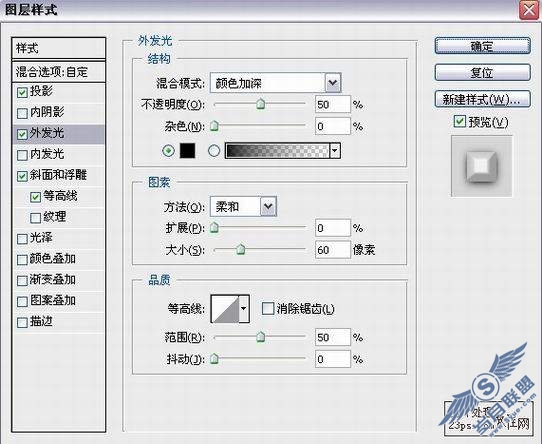
Task: Open the 混合模式 blend mode dropdown
Action: (x=333, y=83)
